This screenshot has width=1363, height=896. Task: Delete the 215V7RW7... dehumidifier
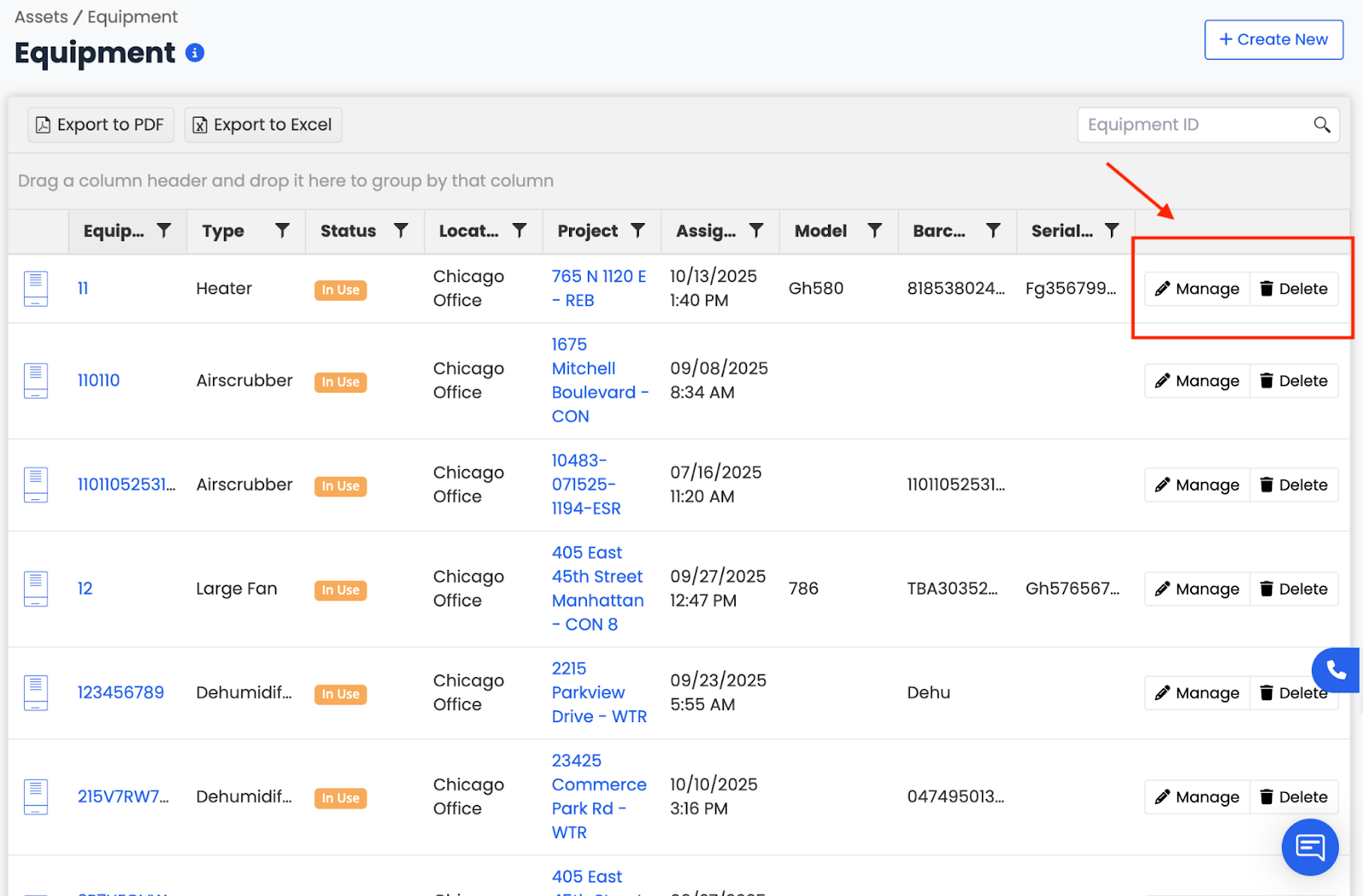[1294, 797]
